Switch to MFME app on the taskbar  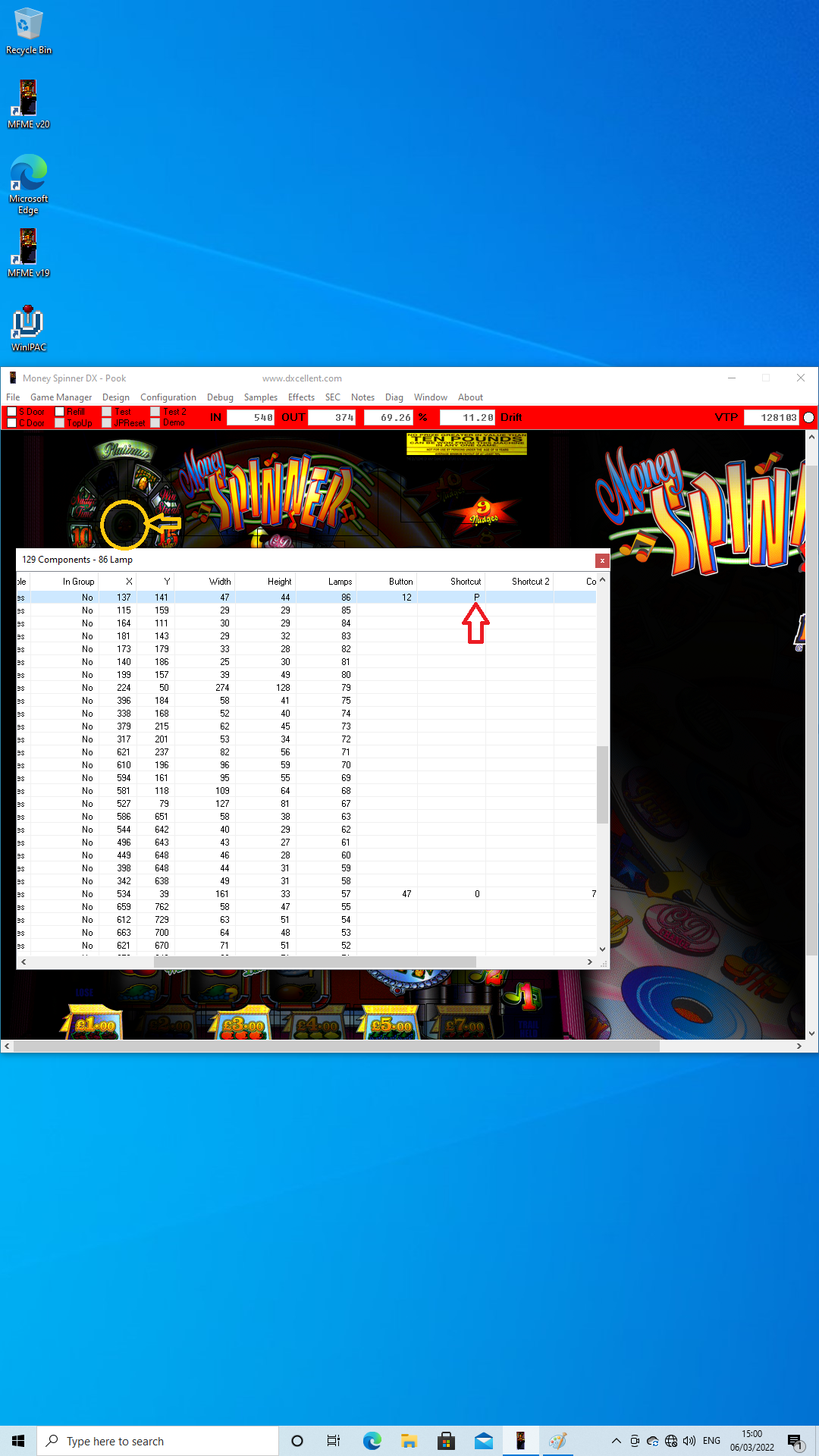coord(520,1441)
